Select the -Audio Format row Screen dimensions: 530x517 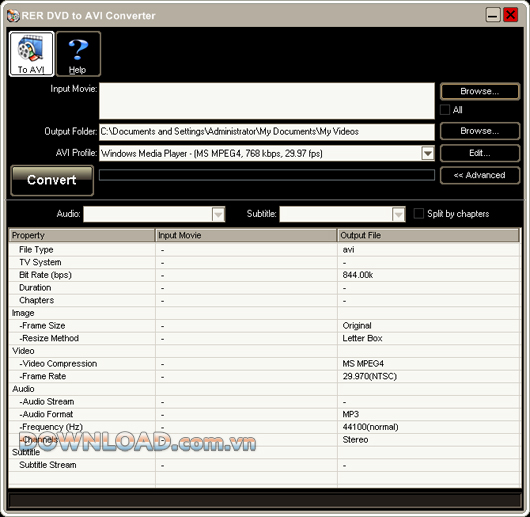[x=264, y=415]
